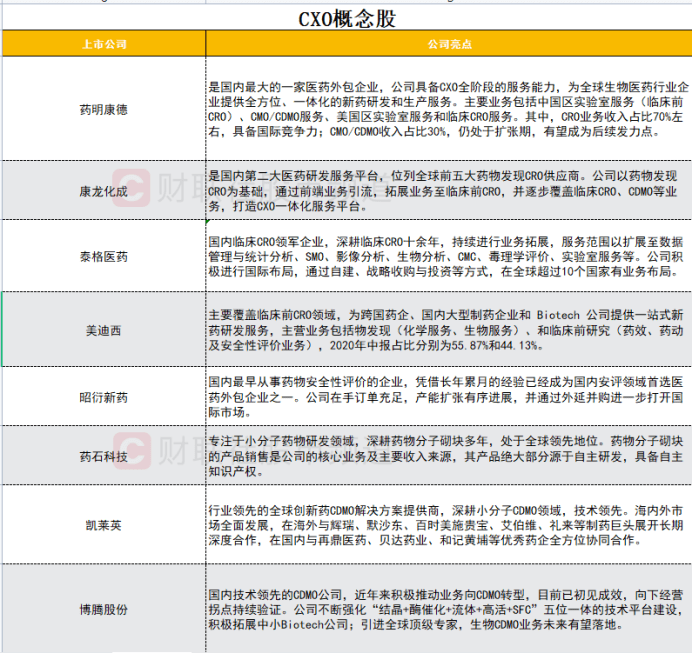Click the 昭衍新药 highlights description cell
692x654 pixels.
click(x=448, y=397)
